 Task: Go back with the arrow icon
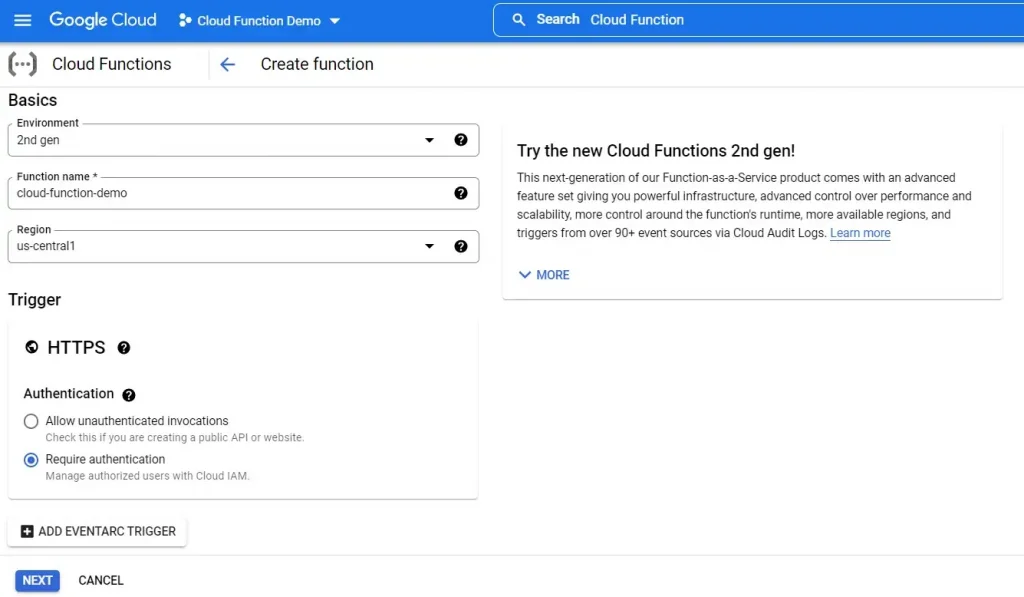coord(227,64)
